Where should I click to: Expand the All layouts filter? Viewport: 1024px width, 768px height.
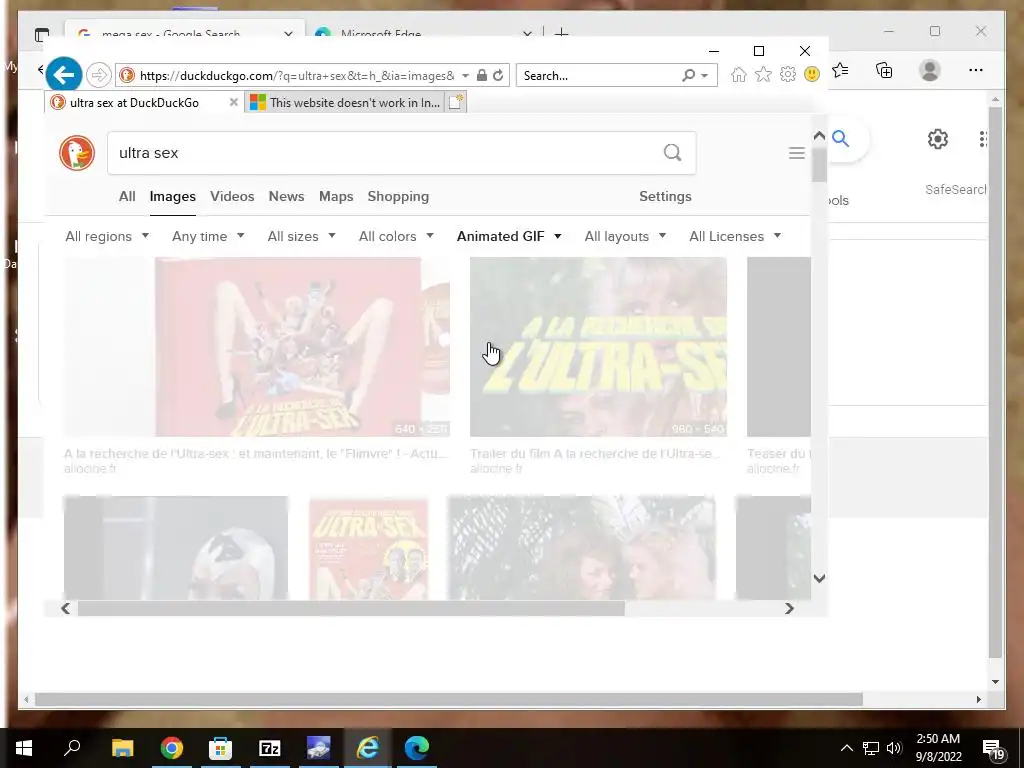(625, 236)
